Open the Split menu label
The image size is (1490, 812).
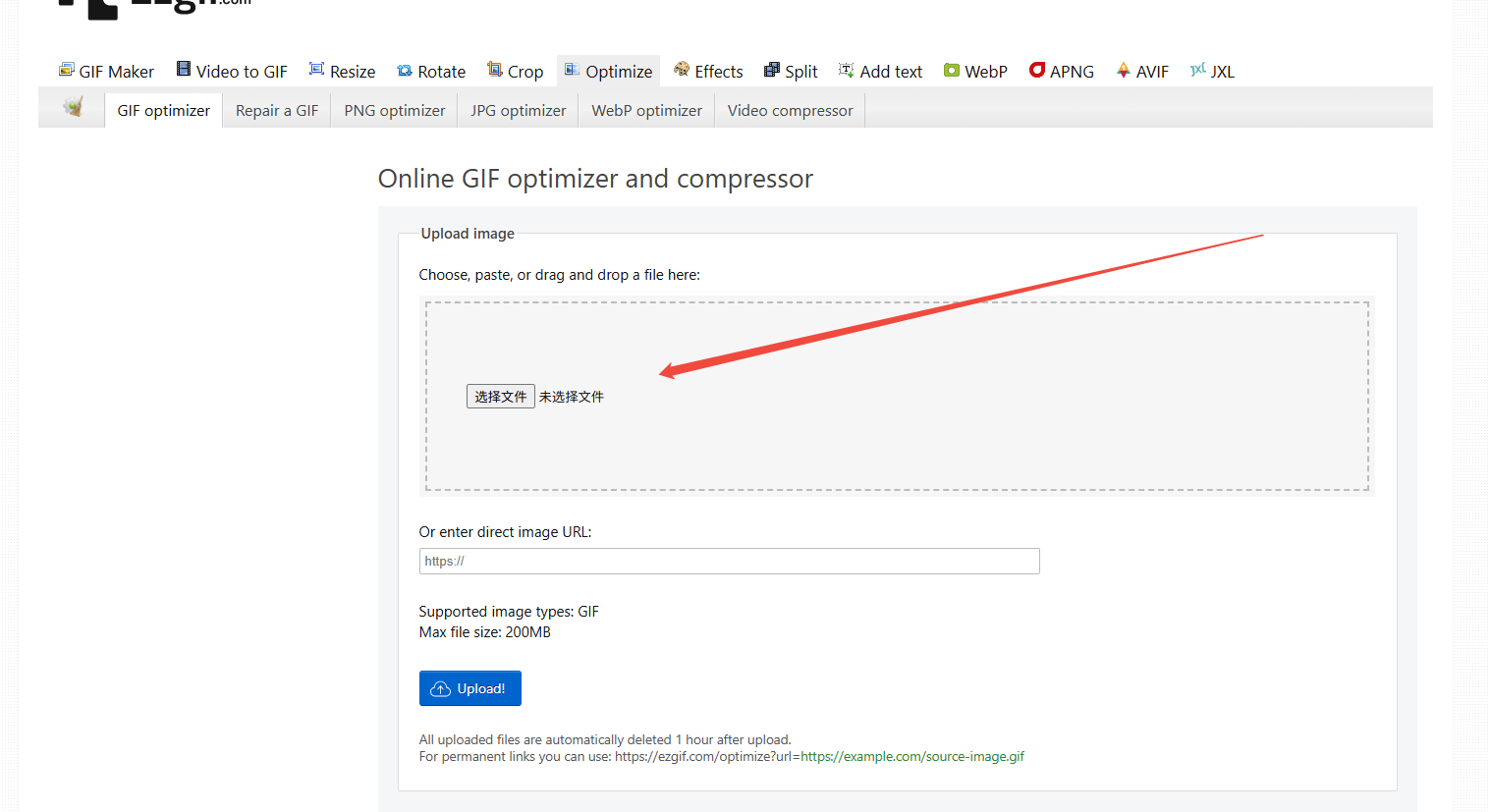(801, 72)
